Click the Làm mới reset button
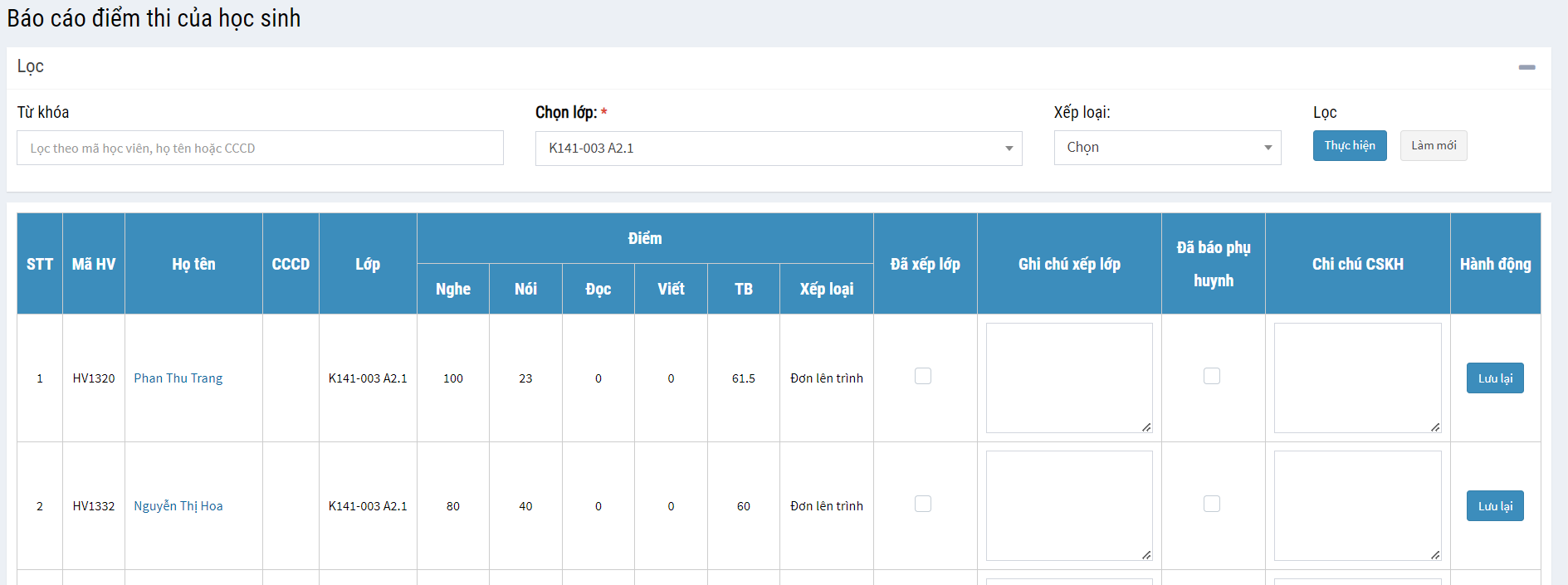 pos(1433,146)
